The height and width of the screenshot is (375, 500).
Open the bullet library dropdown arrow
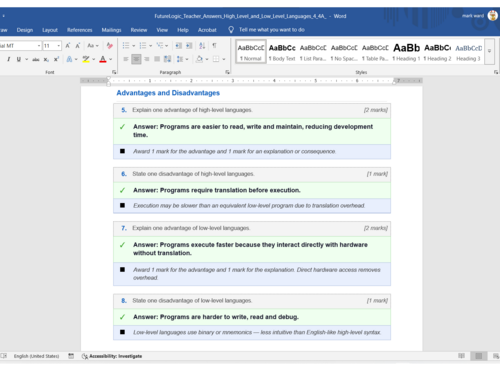tap(134, 46)
